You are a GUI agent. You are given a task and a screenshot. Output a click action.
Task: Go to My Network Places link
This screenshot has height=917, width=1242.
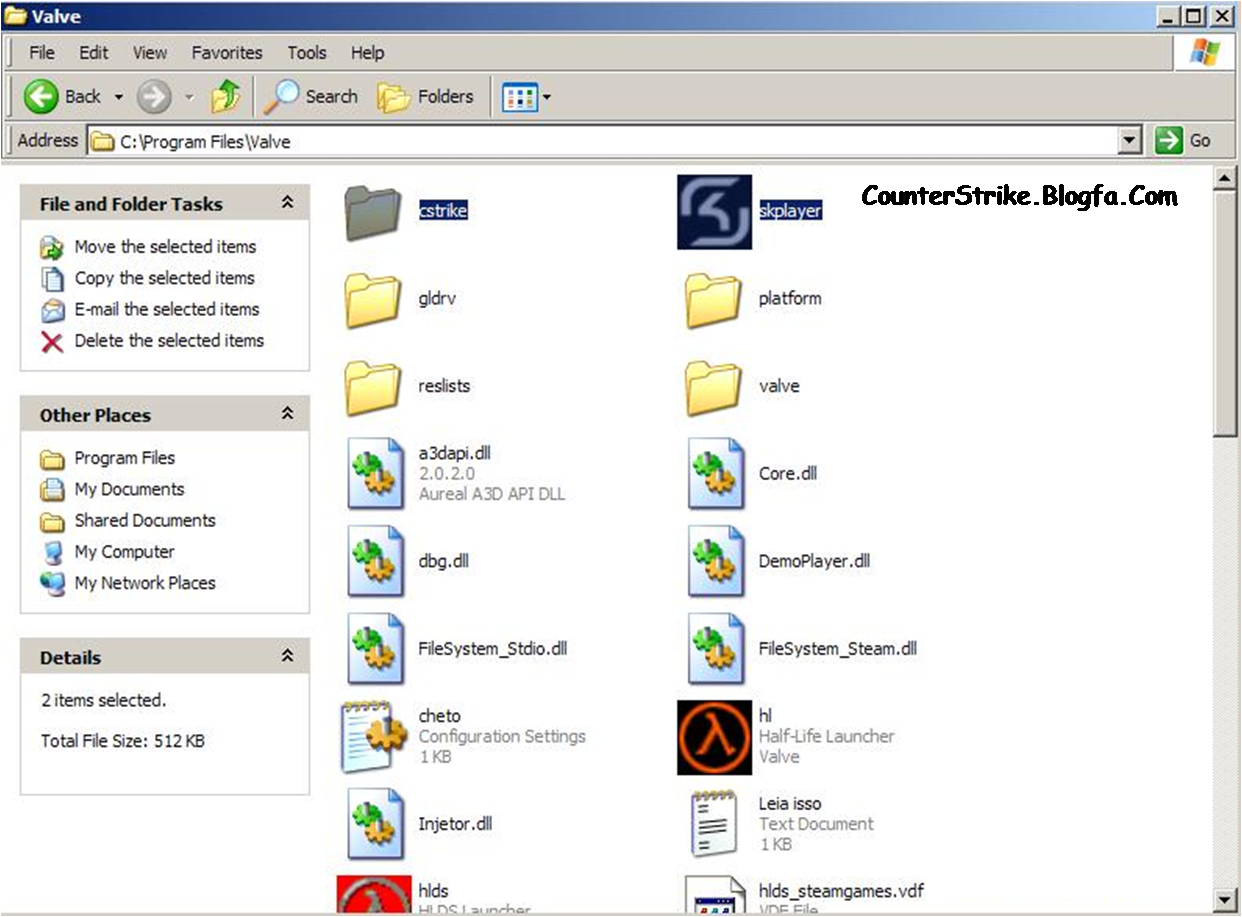click(x=145, y=582)
